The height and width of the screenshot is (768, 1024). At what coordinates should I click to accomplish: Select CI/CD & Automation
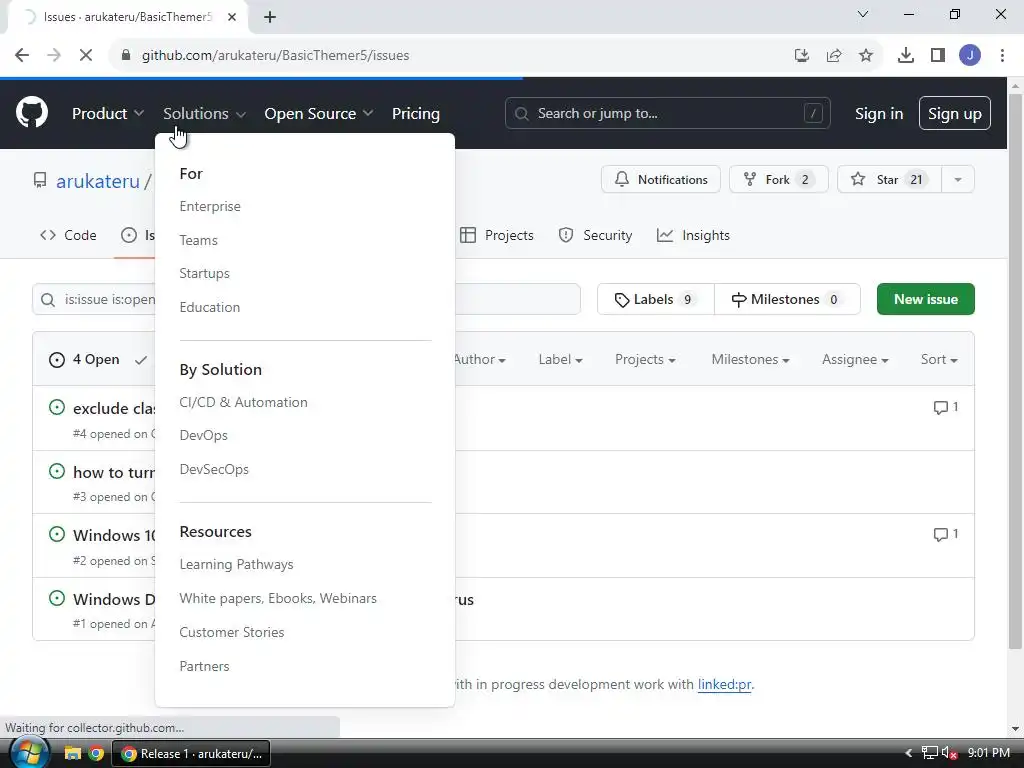[244, 402]
